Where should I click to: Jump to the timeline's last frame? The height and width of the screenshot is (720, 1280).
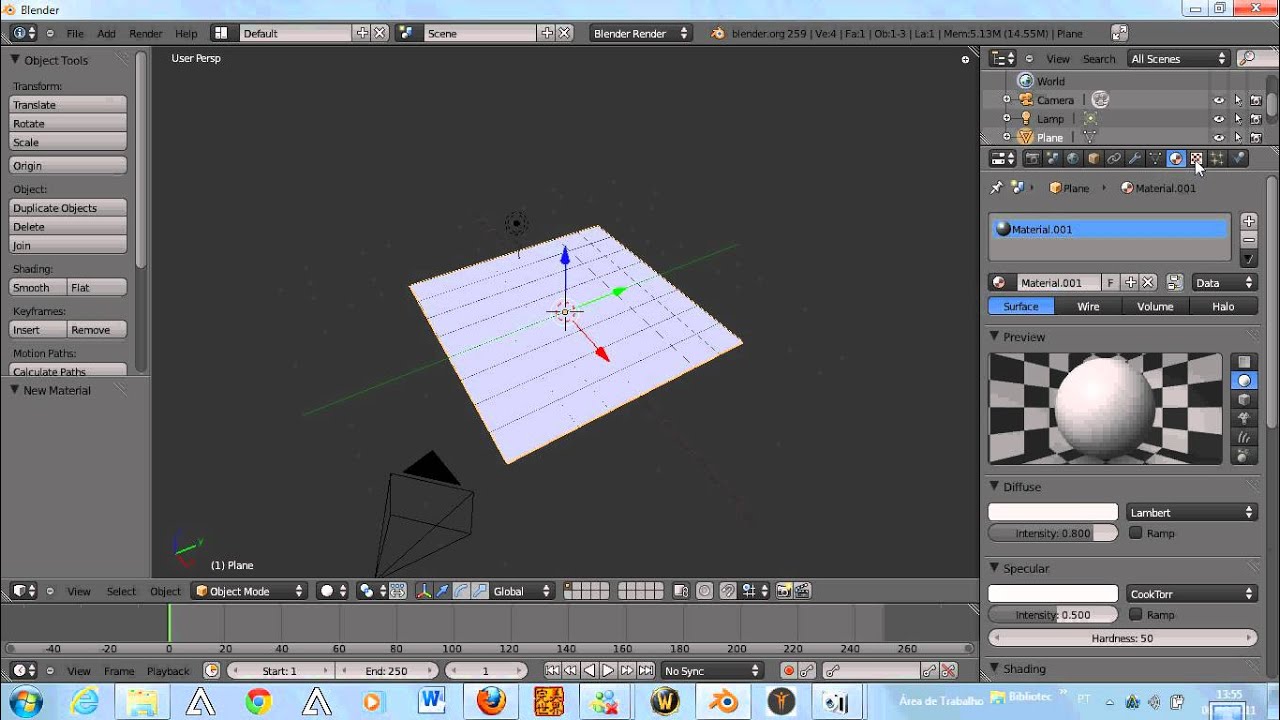point(645,671)
